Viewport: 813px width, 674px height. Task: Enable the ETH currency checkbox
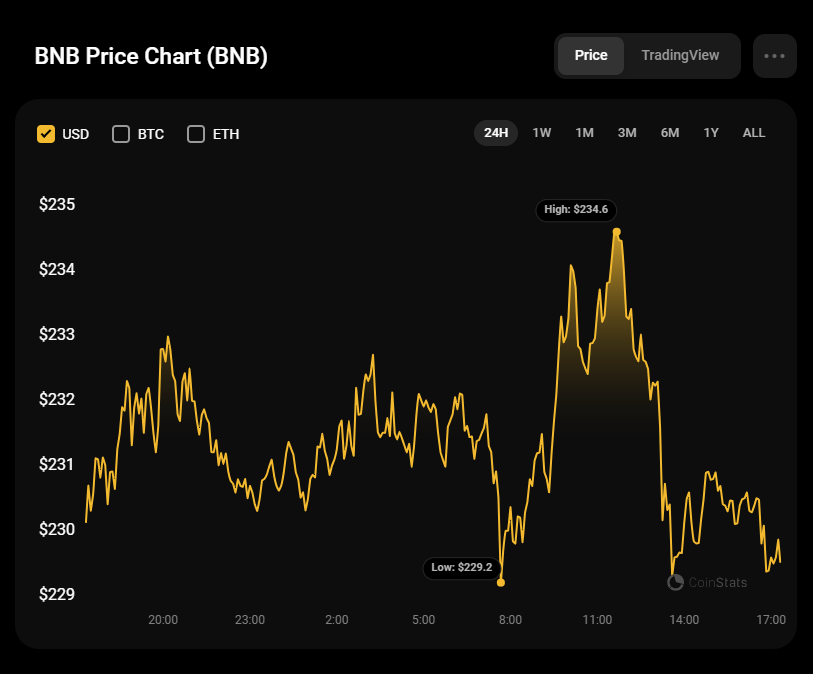coord(196,134)
